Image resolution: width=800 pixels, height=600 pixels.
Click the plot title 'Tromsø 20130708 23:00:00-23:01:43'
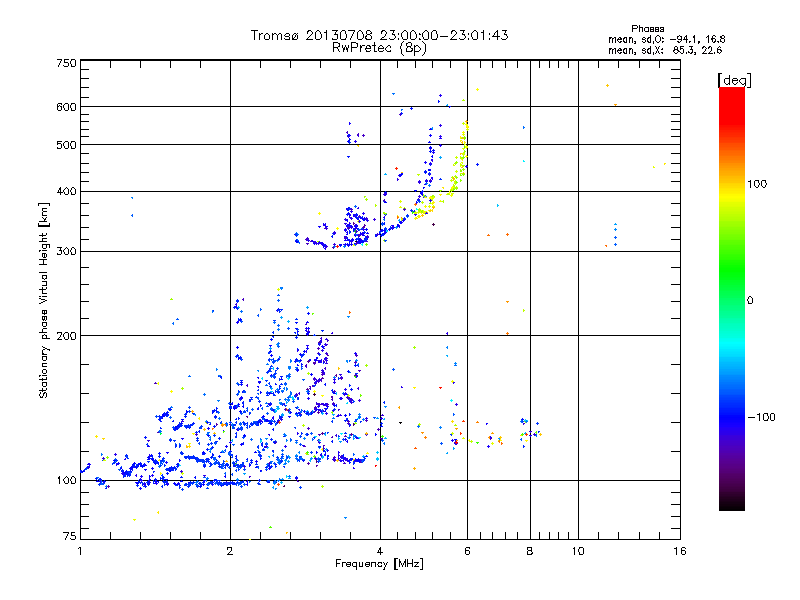click(379, 35)
